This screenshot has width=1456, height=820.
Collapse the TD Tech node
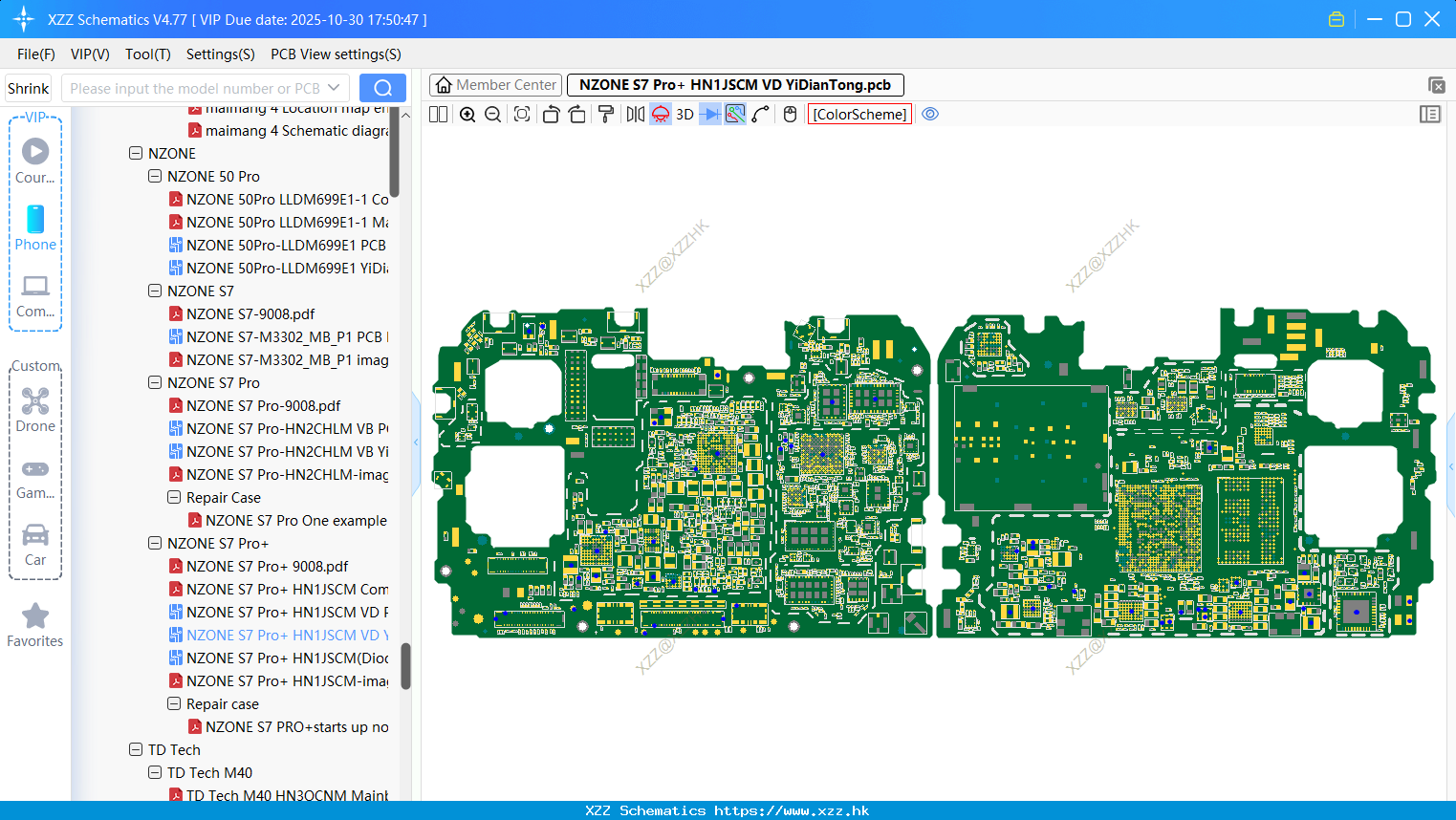(x=136, y=749)
